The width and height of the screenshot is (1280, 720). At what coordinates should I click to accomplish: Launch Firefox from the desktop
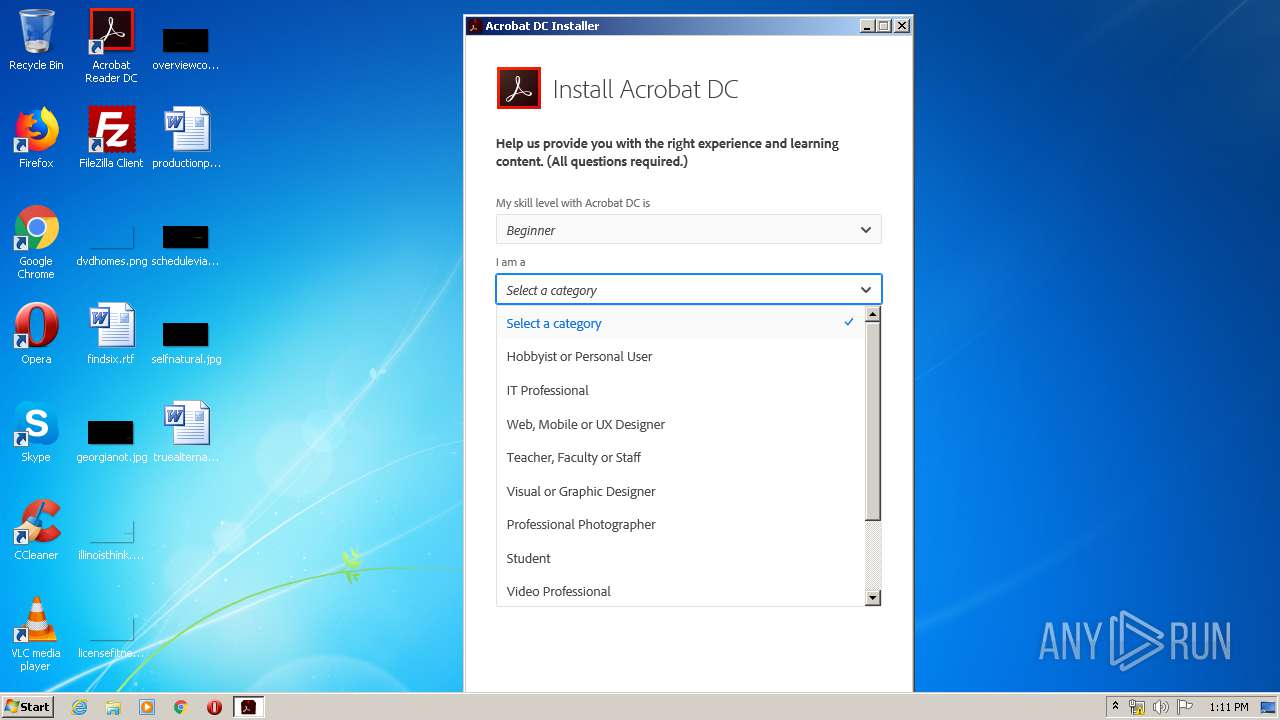tap(36, 138)
